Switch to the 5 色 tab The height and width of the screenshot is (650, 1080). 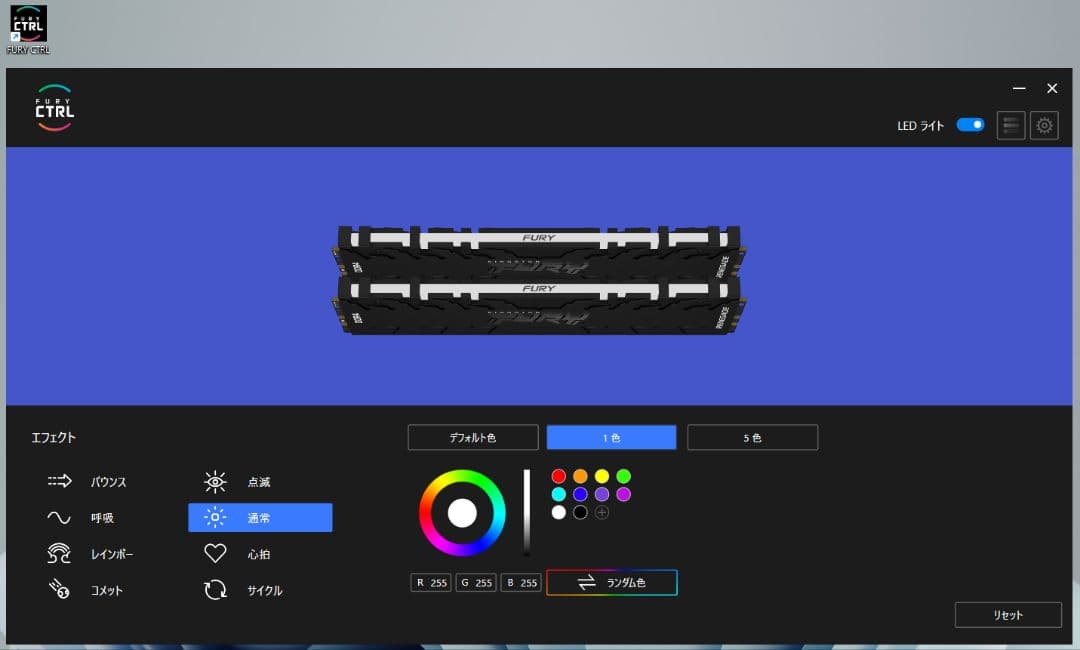click(753, 437)
